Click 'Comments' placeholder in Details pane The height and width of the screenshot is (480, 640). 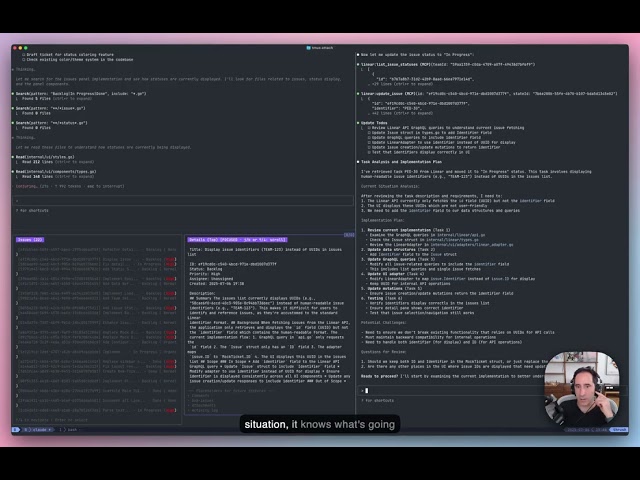point(200,396)
